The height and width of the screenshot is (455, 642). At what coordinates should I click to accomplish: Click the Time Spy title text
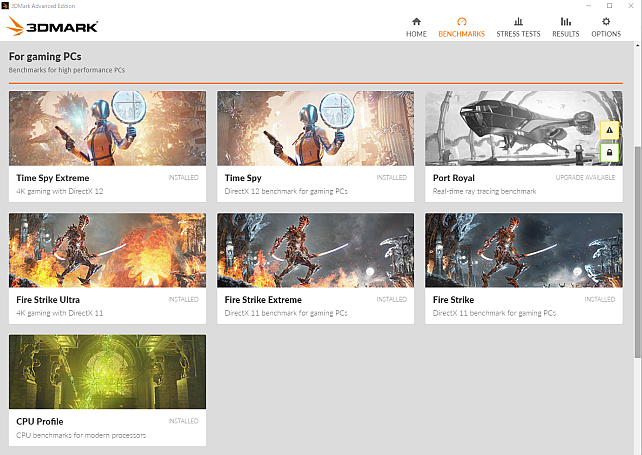tap(243, 178)
